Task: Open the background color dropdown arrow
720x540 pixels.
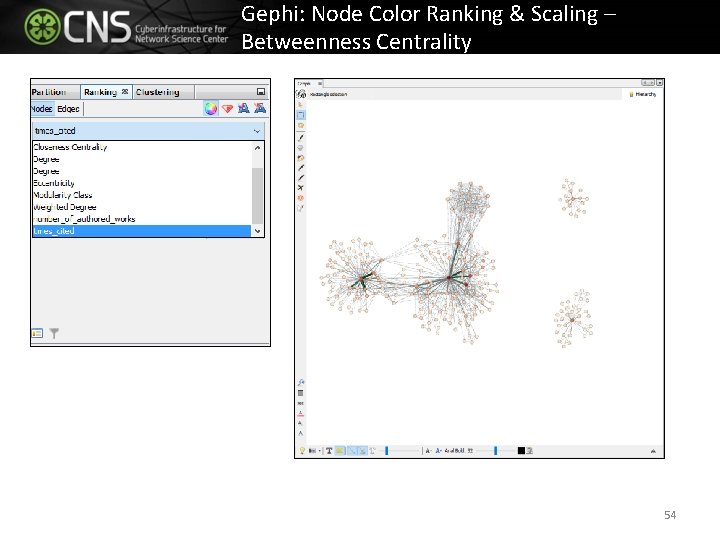Action: 319,451
